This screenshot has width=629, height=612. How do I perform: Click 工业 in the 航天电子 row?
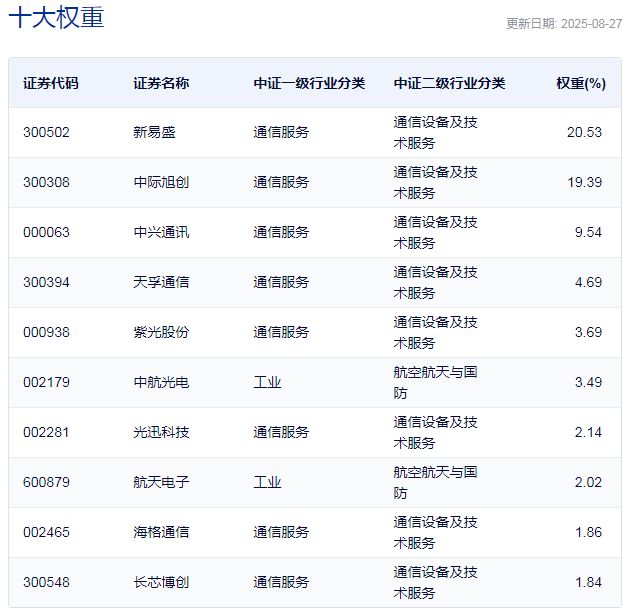(x=267, y=482)
